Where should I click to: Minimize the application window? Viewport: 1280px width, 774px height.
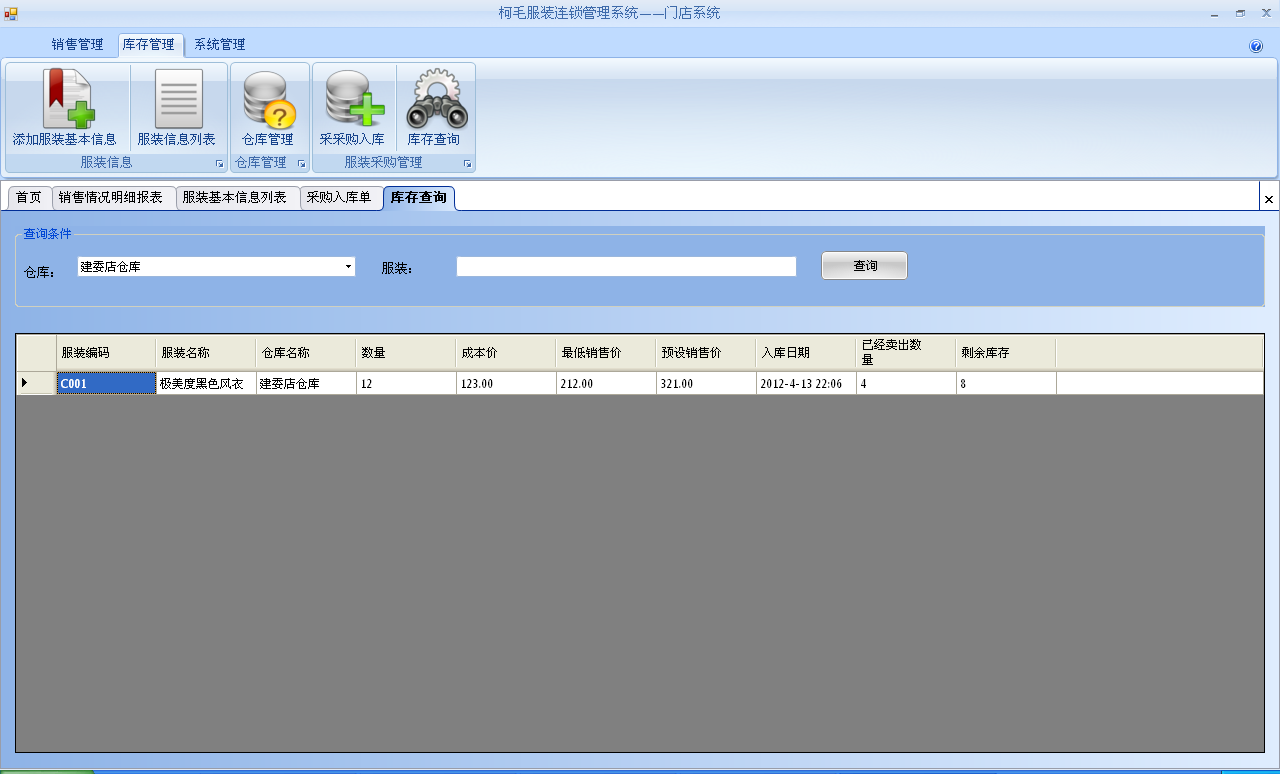pos(1214,13)
